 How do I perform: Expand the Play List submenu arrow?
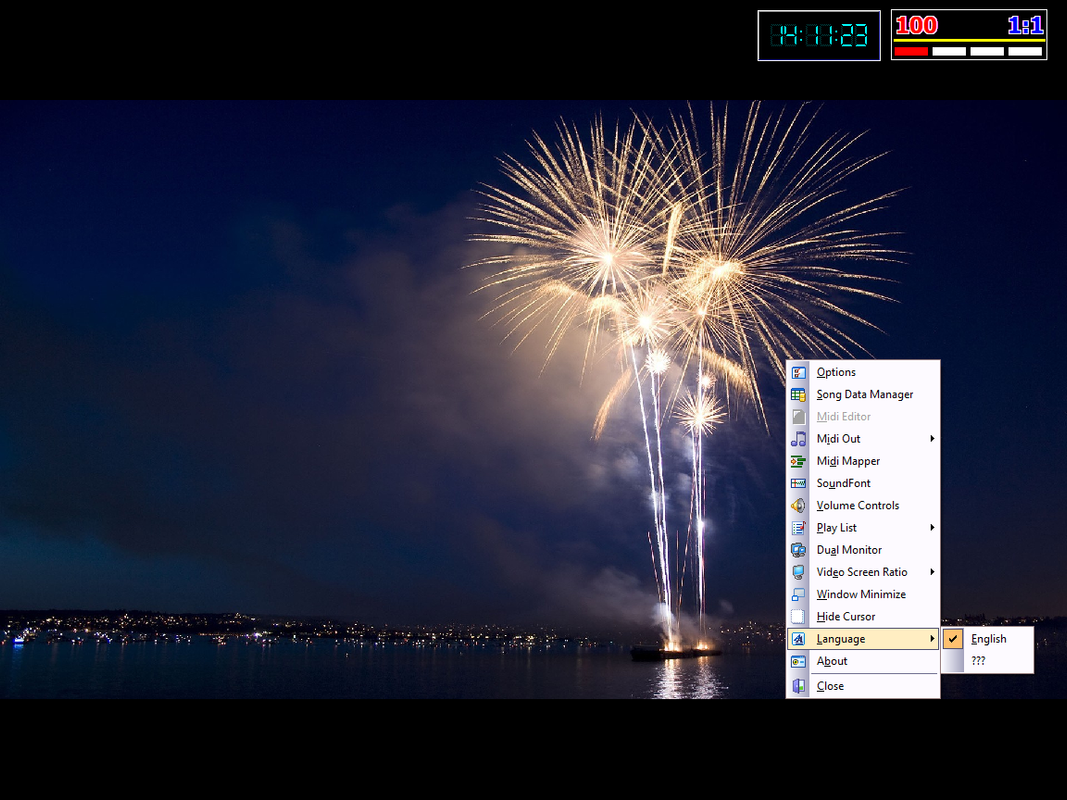click(x=932, y=528)
